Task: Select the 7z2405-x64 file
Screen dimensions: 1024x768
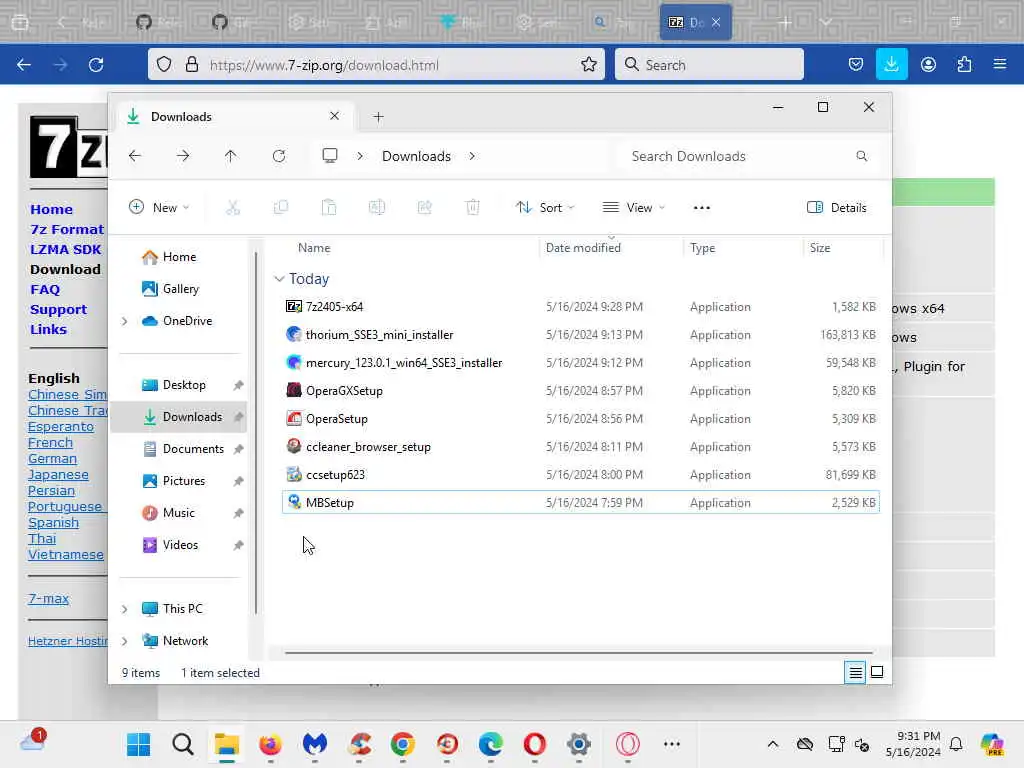Action: pos(581,307)
